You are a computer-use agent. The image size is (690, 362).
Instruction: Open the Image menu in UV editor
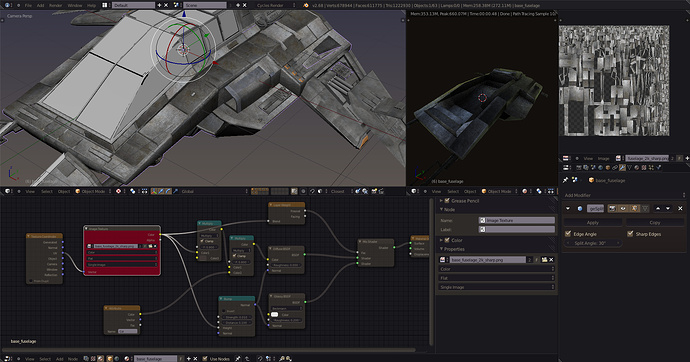[603, 158]
